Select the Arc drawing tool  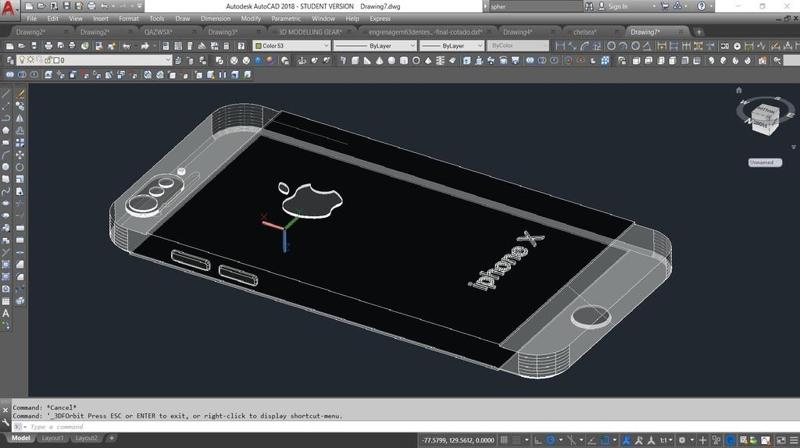[x=6, y=155]
